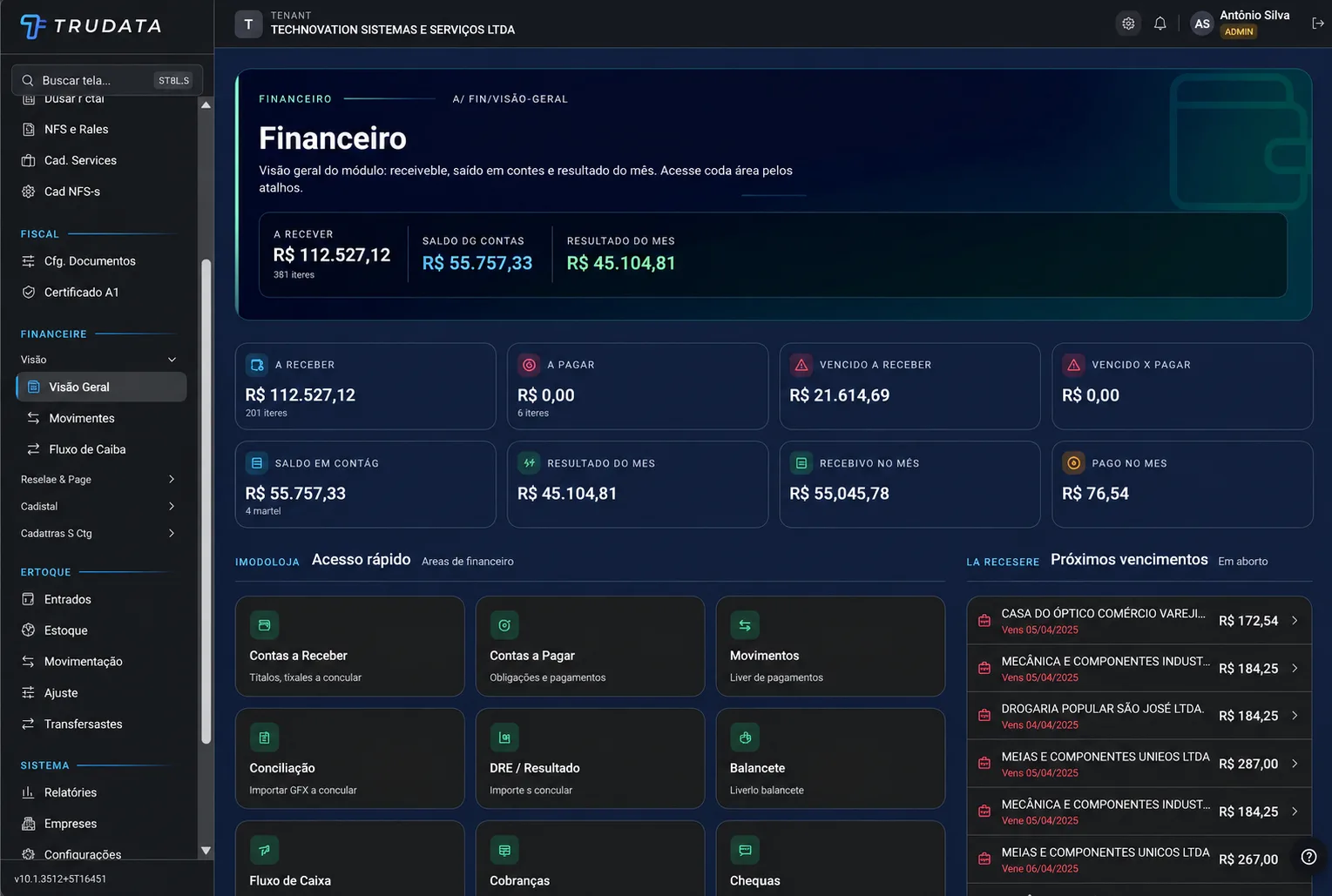Click the Cobranças card icon
This screenshot has width=1332, height=896.
[504, 850]
